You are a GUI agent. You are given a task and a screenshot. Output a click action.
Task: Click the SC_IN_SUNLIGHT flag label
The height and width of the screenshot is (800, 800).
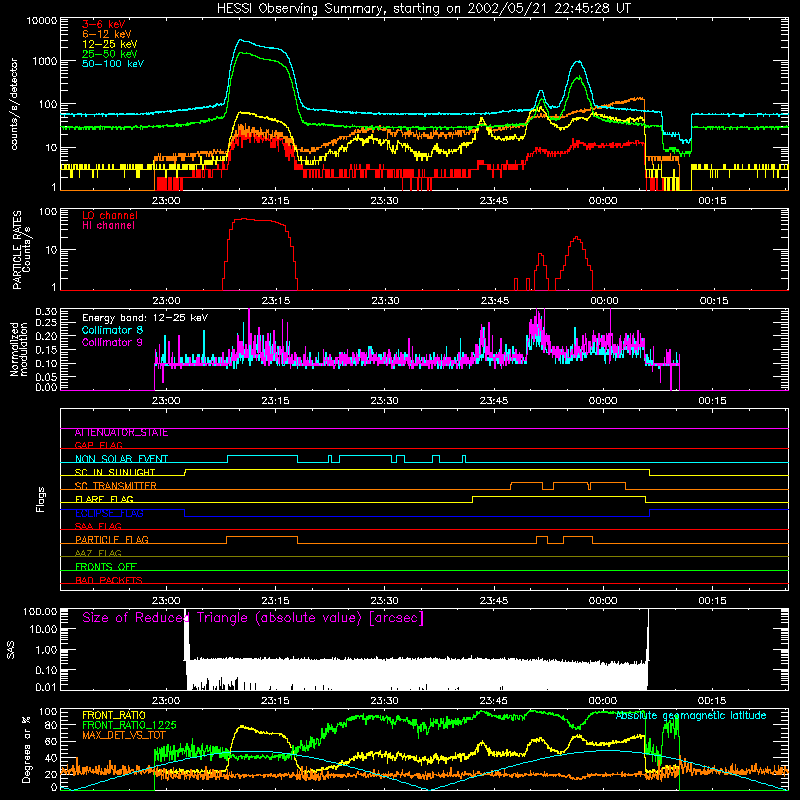tap(115, 472)
